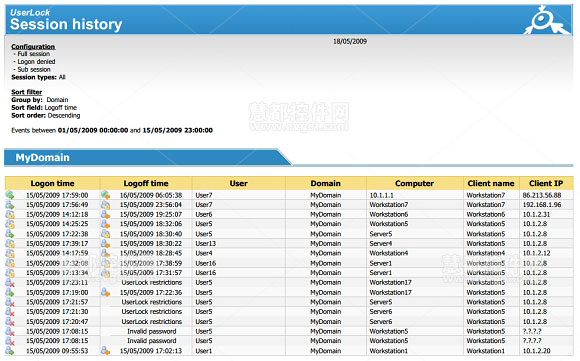Image resolution: width=580 pixels, height=361 pixels.
Task: Click the Configuration heading link
Action: click(x=33, y=47)
